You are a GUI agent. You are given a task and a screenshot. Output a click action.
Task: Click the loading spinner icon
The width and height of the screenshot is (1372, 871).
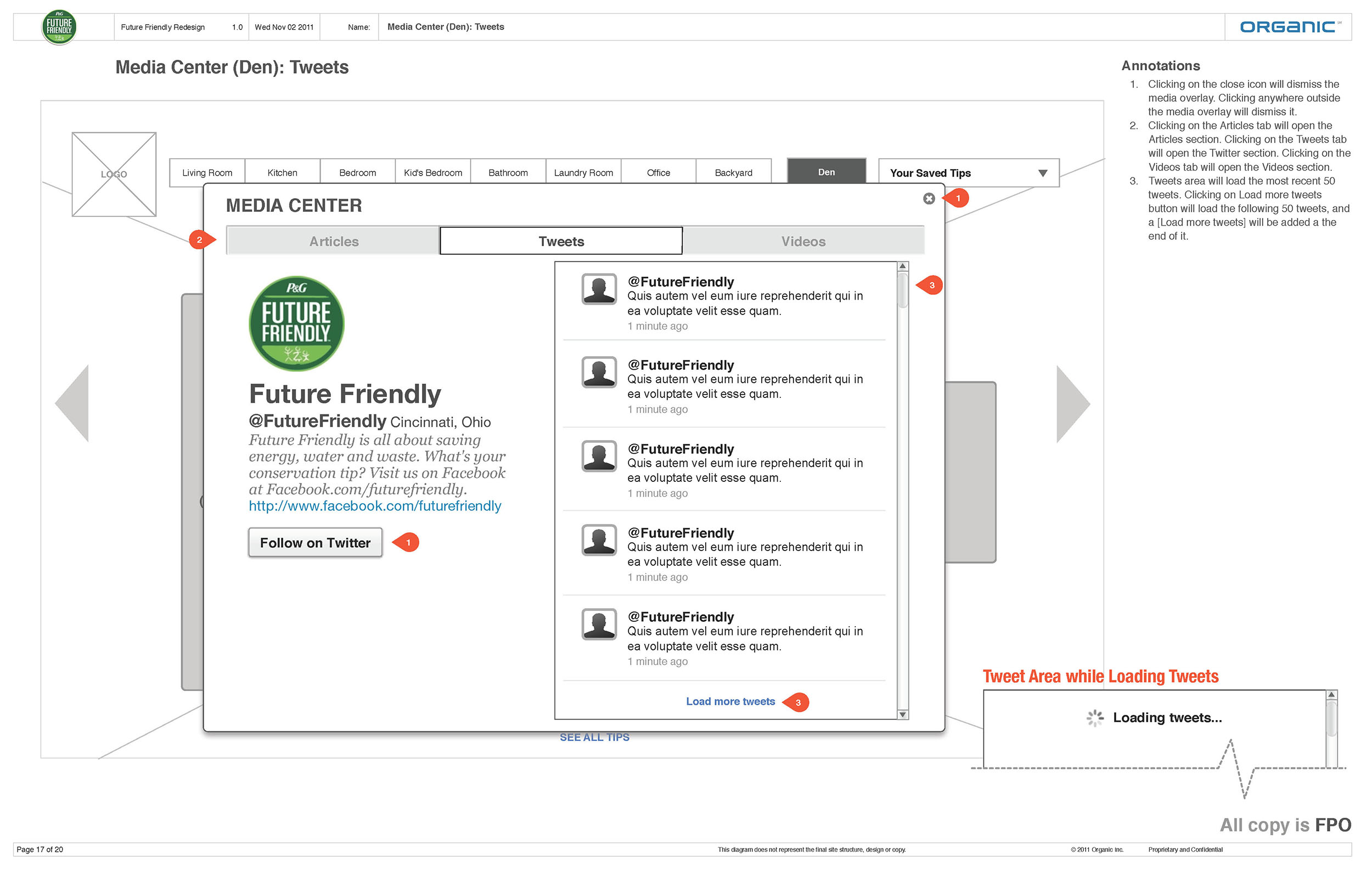pos(1094,718)
